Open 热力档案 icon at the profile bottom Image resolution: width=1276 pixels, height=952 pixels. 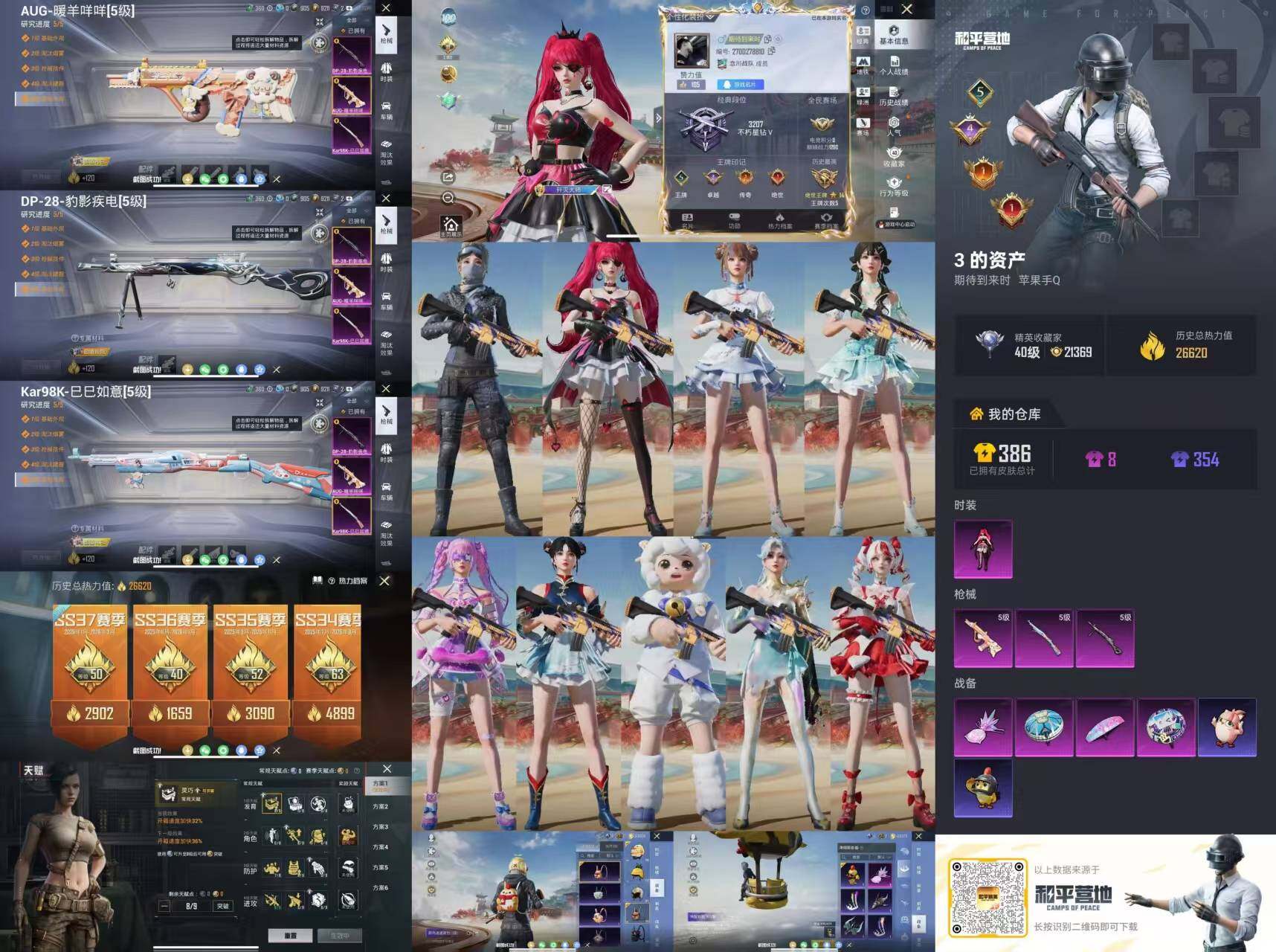(779, 220)
